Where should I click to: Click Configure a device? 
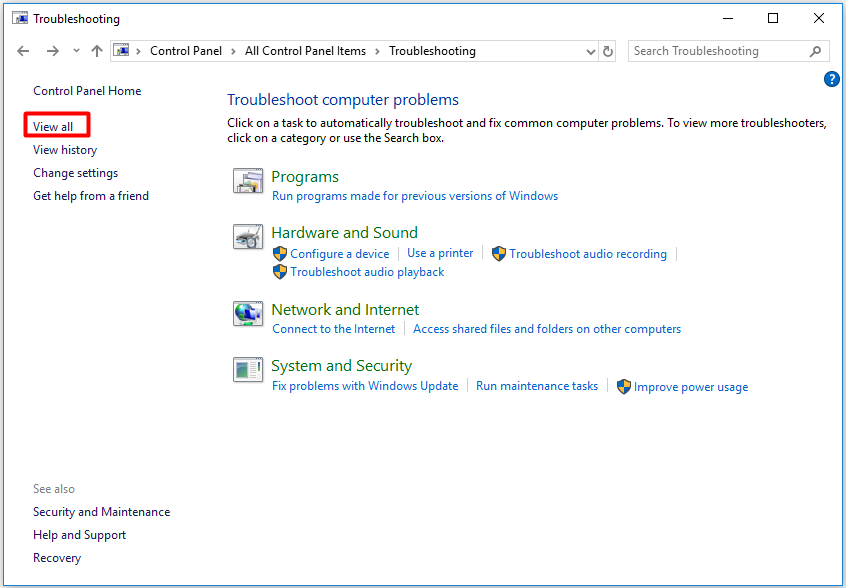[339, 254]
